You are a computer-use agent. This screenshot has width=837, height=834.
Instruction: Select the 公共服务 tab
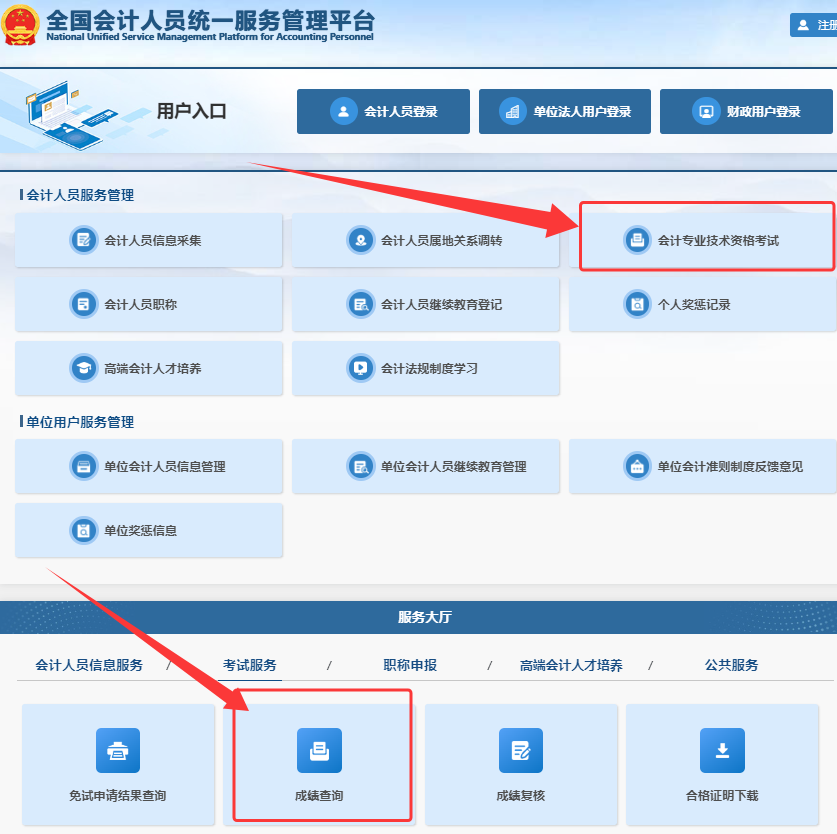731,665
